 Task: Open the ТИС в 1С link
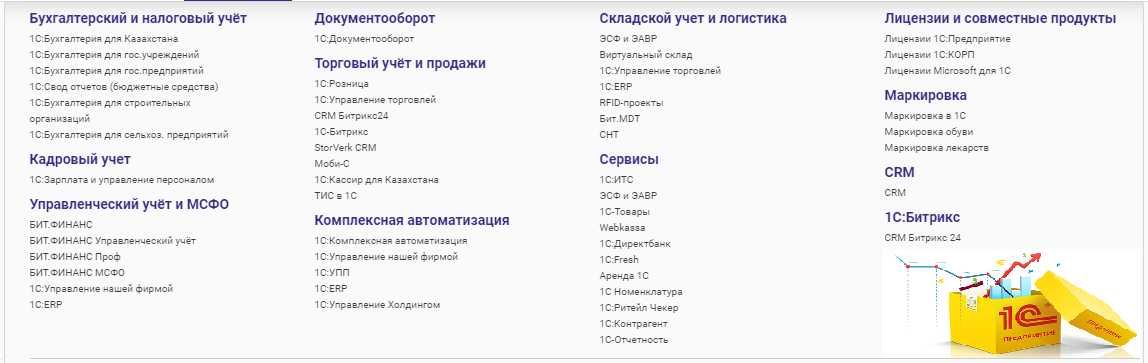click(x=335, y=196)
